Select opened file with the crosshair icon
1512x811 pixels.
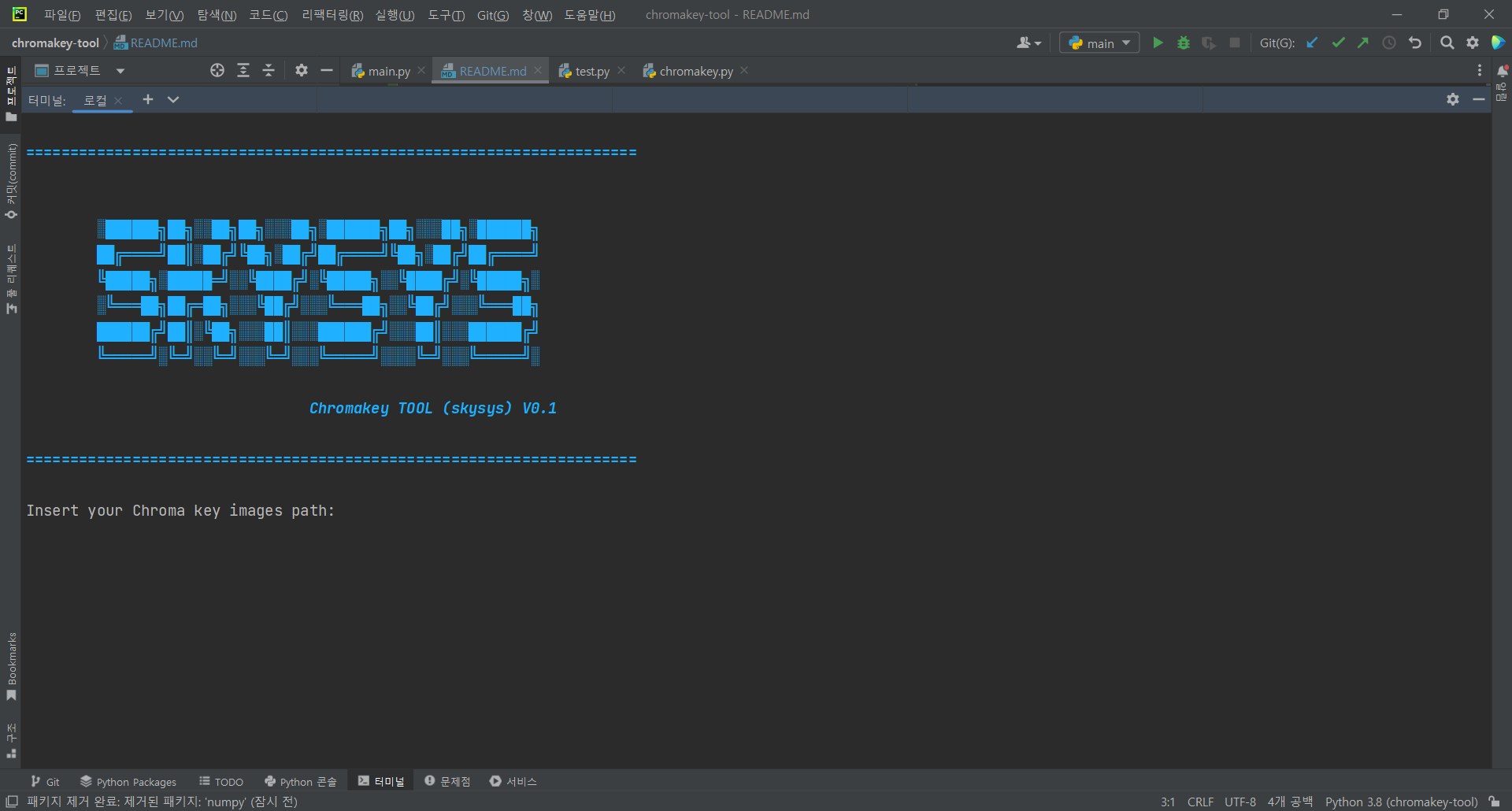pos(217,70)
